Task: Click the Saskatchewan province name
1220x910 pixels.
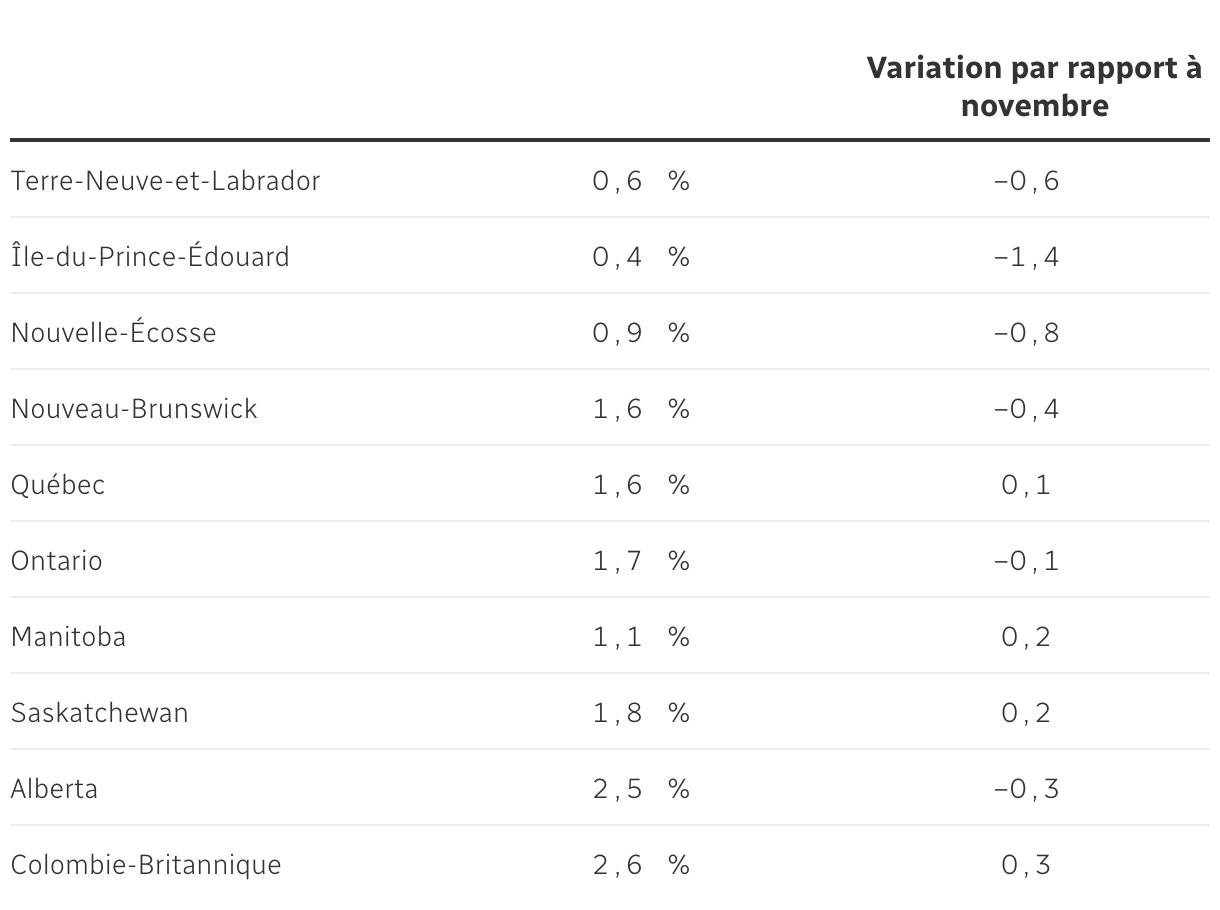Action: click(x=99, y=713)
